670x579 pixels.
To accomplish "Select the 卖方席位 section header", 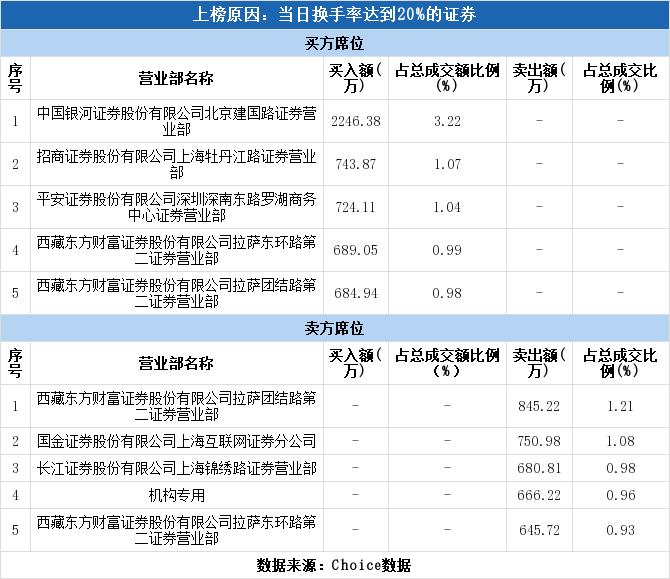I will (x=335, y=328).
